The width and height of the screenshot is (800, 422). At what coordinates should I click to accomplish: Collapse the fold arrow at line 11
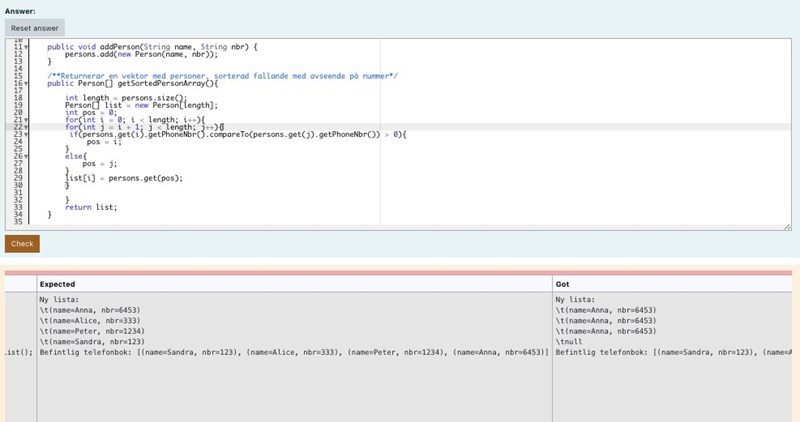tap(27, 47)
